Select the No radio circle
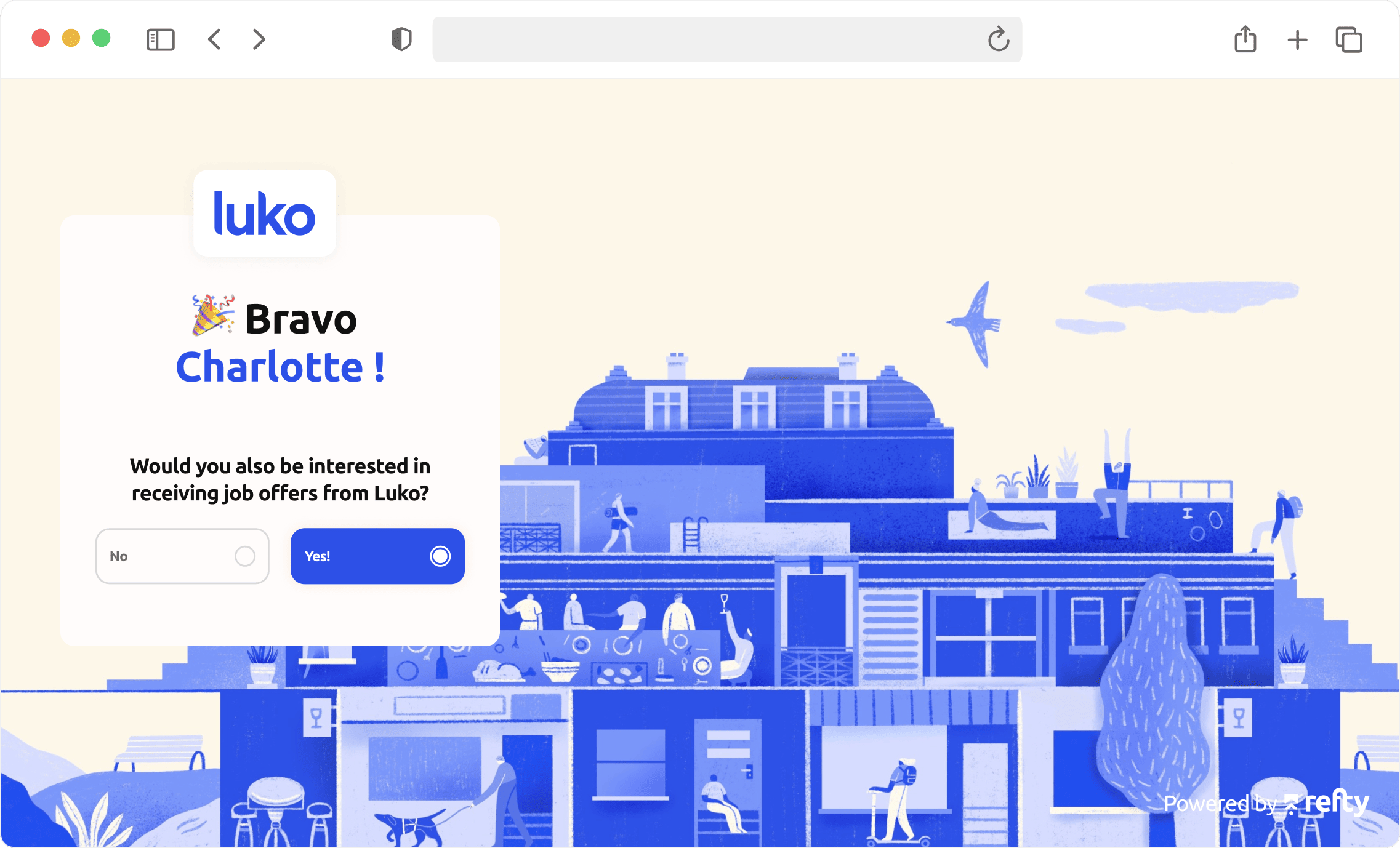Image resolution: width=1400 pixels, height=848 pixels. coord(245,556)
